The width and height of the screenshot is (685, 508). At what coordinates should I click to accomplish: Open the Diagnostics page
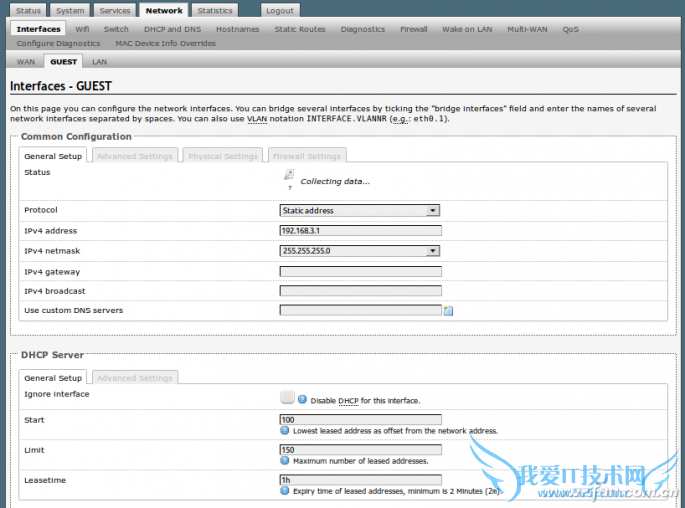[x=363, y=29]
